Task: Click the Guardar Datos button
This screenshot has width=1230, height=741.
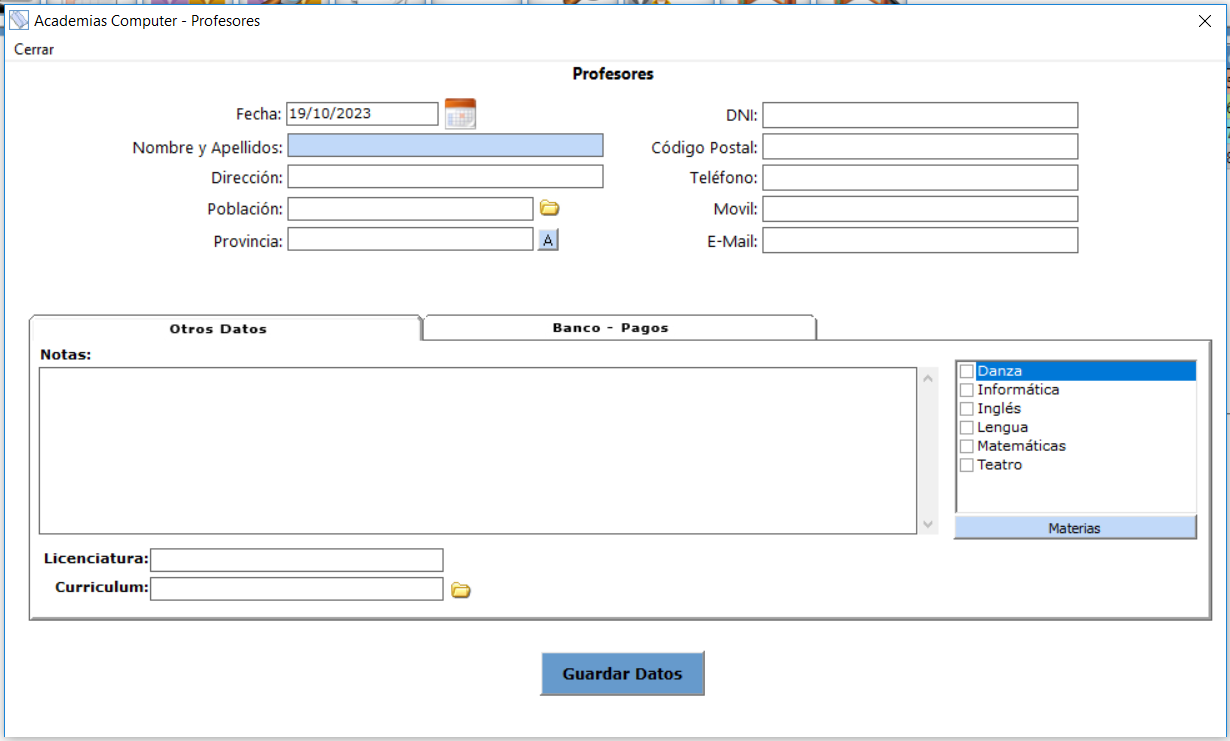Action: click(623, 674)
